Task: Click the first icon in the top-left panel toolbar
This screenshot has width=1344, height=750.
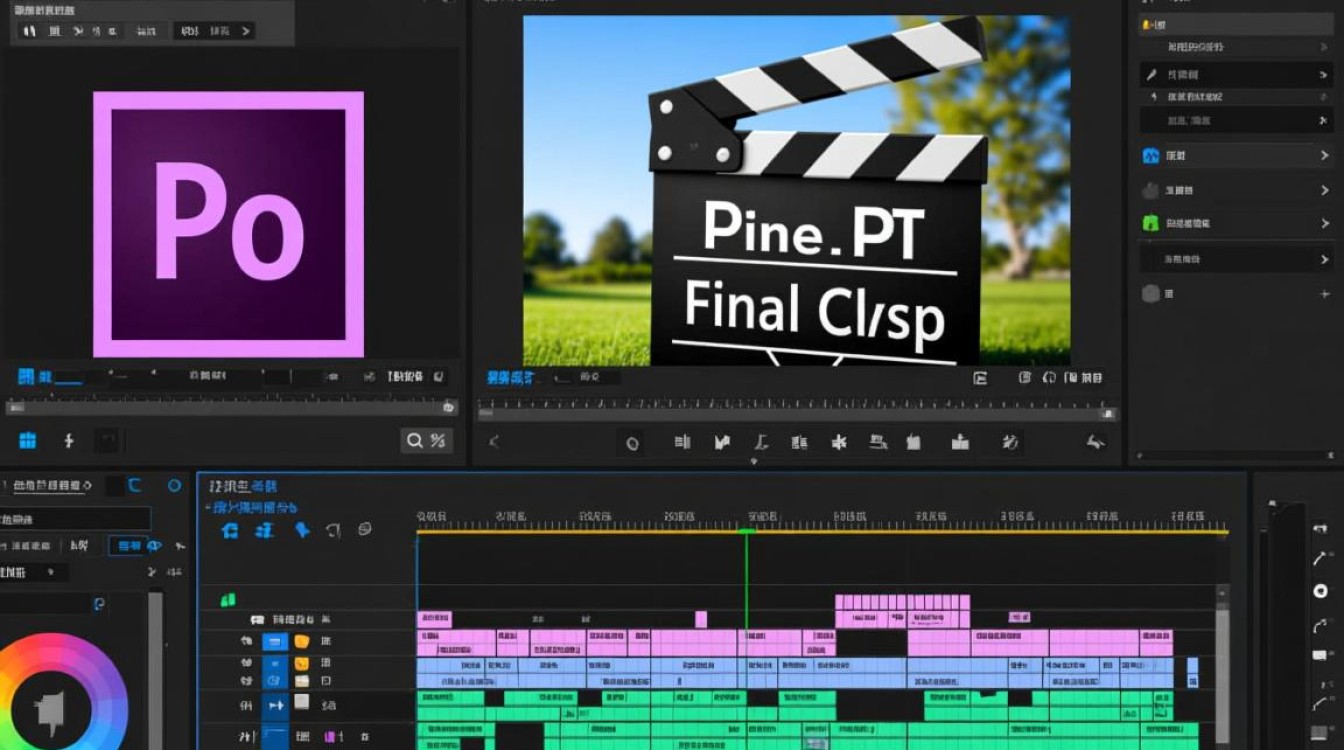Action: [29, 31]
